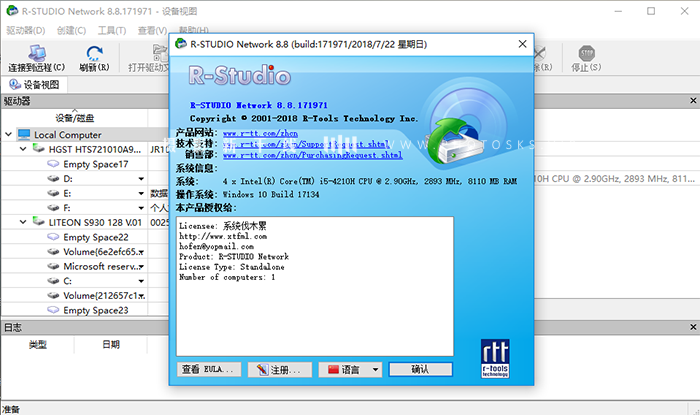Click the Log Date (日期) column header
This screenshot has width=700, height=415.
click(111, 344)
